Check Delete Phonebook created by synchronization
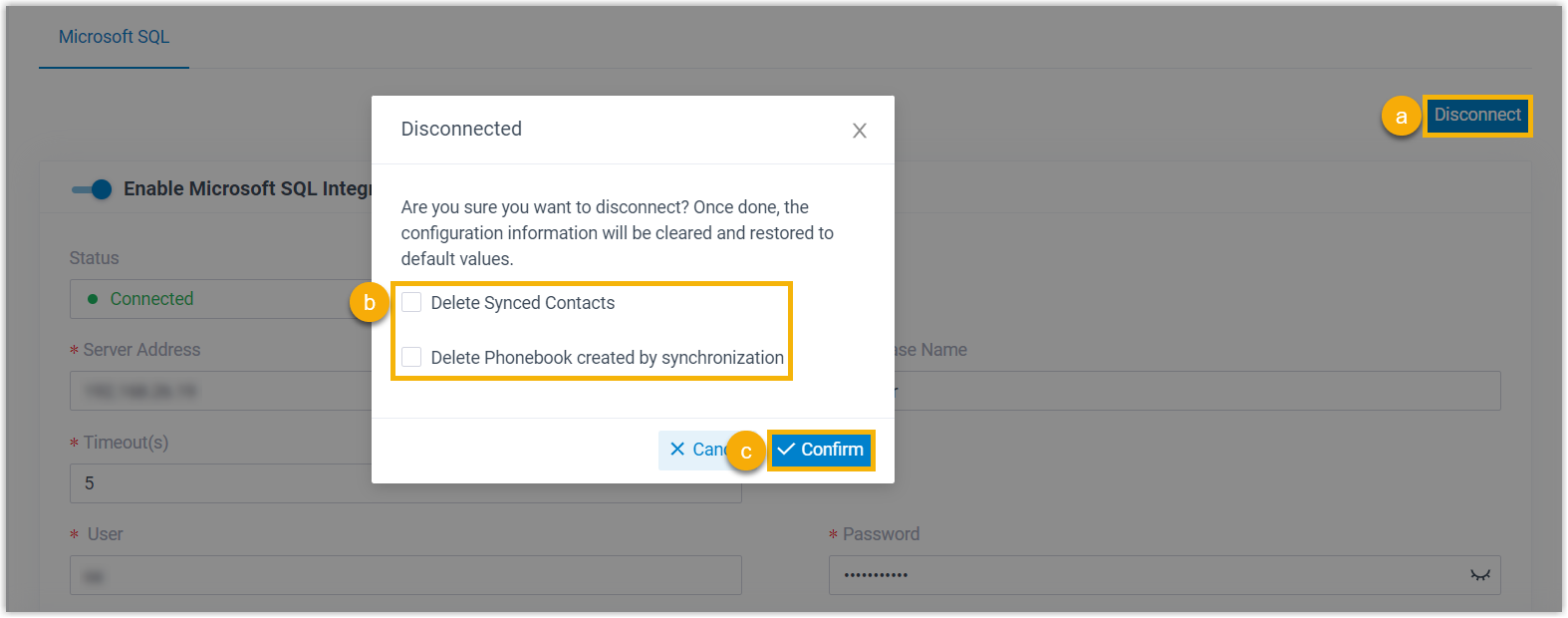 tap(411, 357)
